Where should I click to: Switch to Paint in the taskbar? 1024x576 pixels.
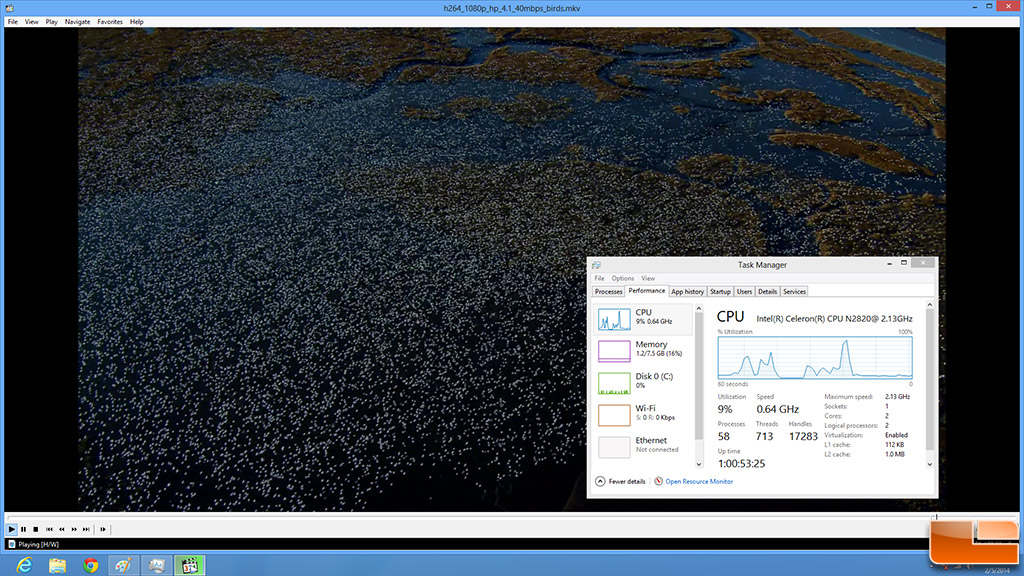(x=124, y=565)
